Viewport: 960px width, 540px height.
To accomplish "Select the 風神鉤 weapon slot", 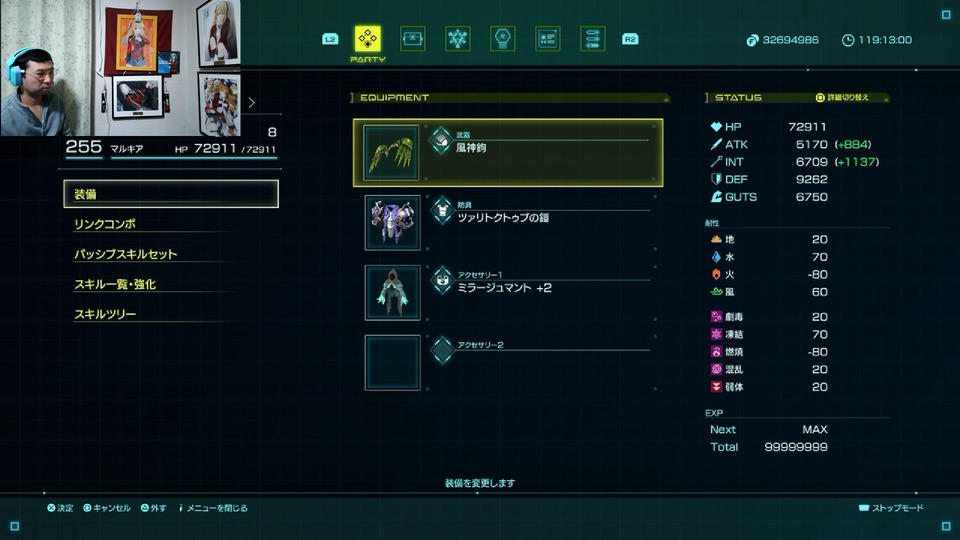I will 508,152.
